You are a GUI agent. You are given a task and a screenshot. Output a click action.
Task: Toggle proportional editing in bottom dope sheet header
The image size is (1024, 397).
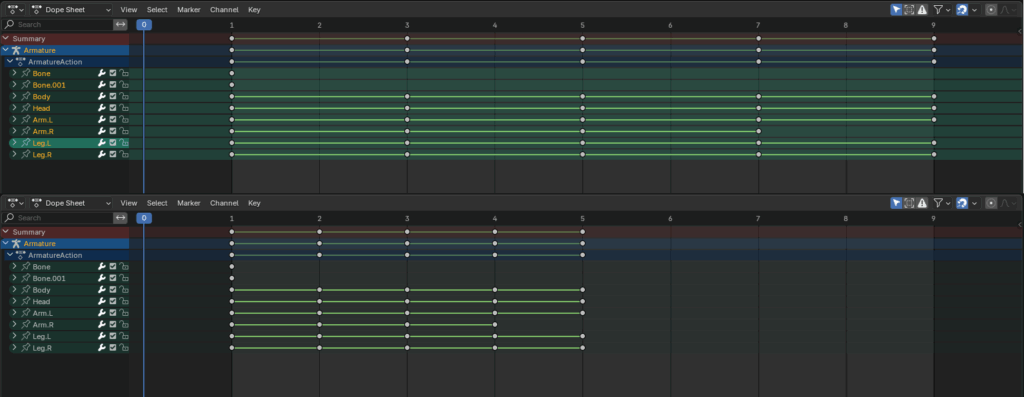(x=991, y=203)
